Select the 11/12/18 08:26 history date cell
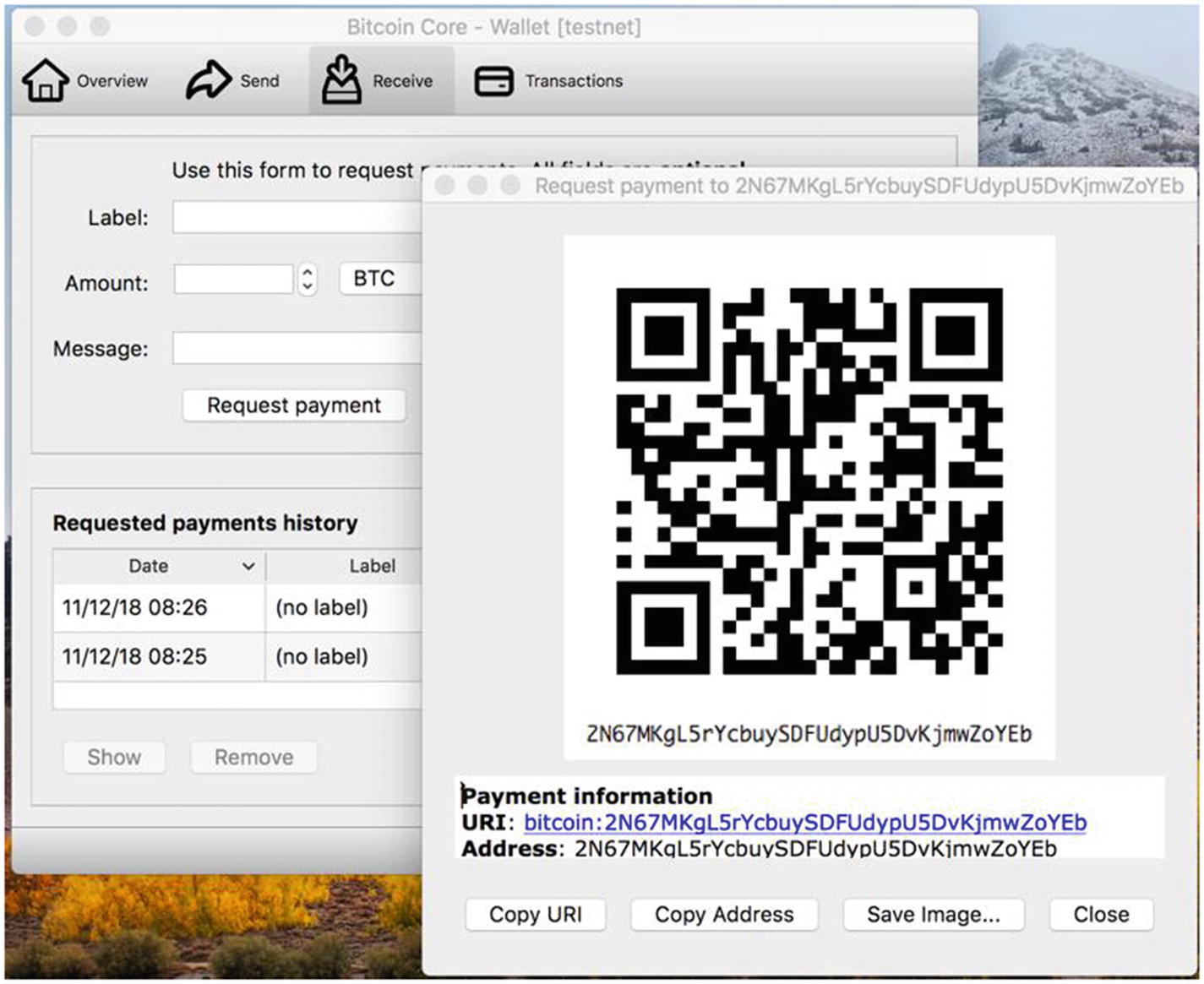 (x=159, y=607)
